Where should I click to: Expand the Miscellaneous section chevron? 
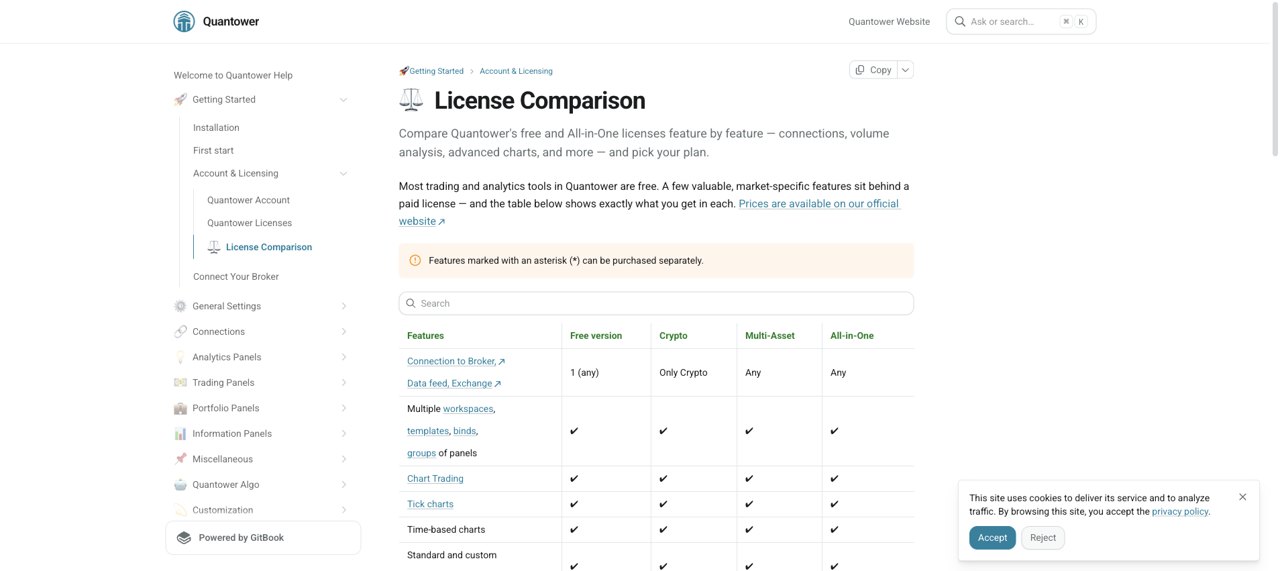click(343, 459)
